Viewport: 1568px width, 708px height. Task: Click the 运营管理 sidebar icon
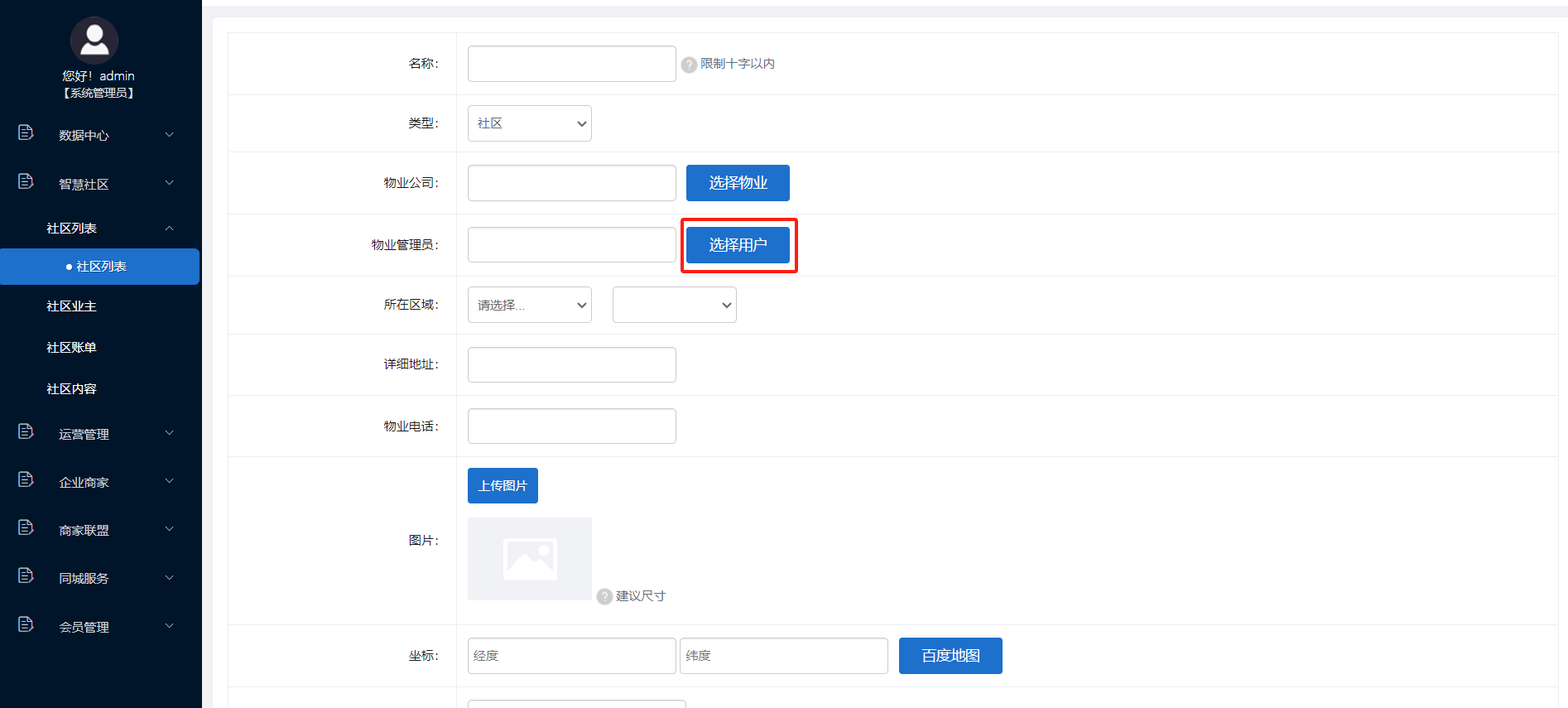coord(26,431)
